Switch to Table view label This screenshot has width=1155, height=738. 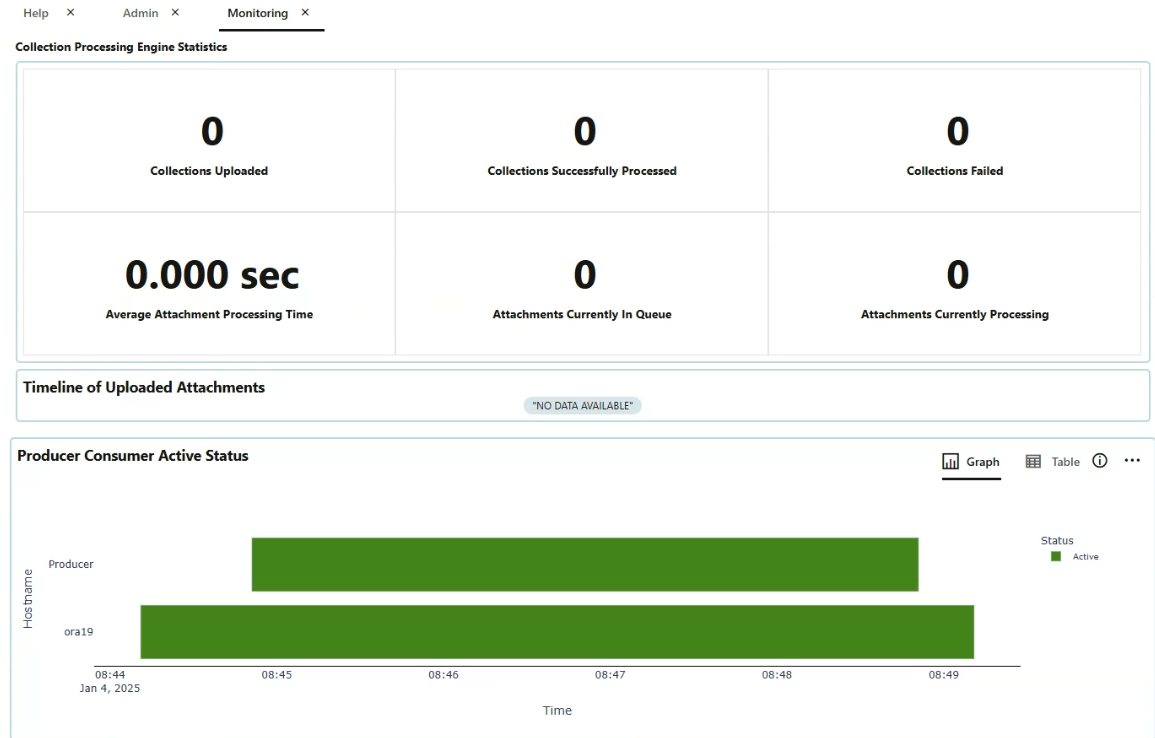1065,462
